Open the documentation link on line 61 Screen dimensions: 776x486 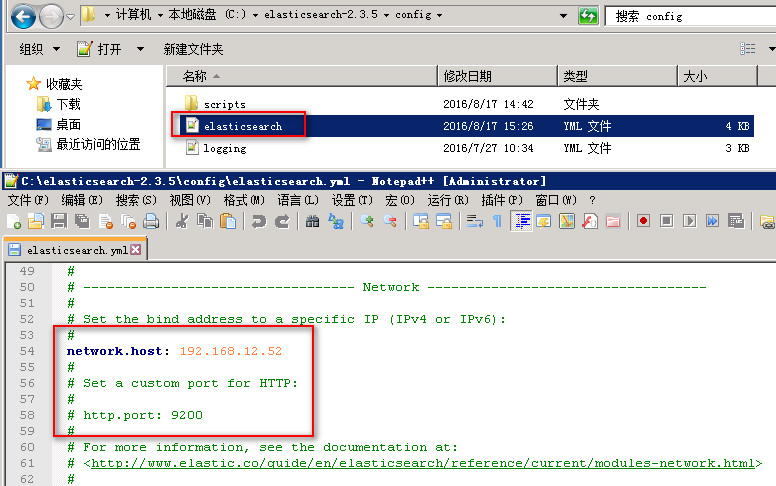point(423,463)
